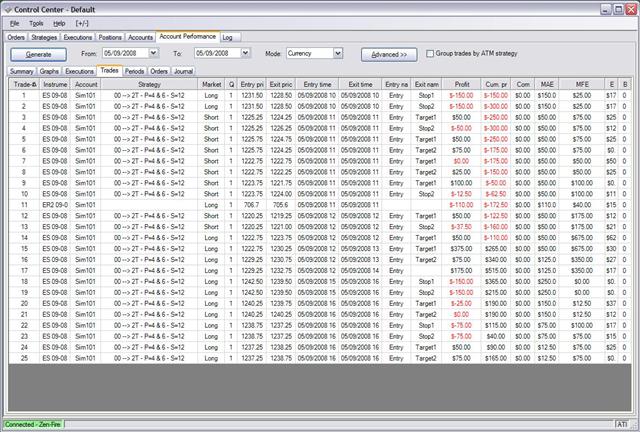The height and width of the screenshot is (432, 640).
Task: Sort by the Entry time column header
Action: [x=317, y=84]
